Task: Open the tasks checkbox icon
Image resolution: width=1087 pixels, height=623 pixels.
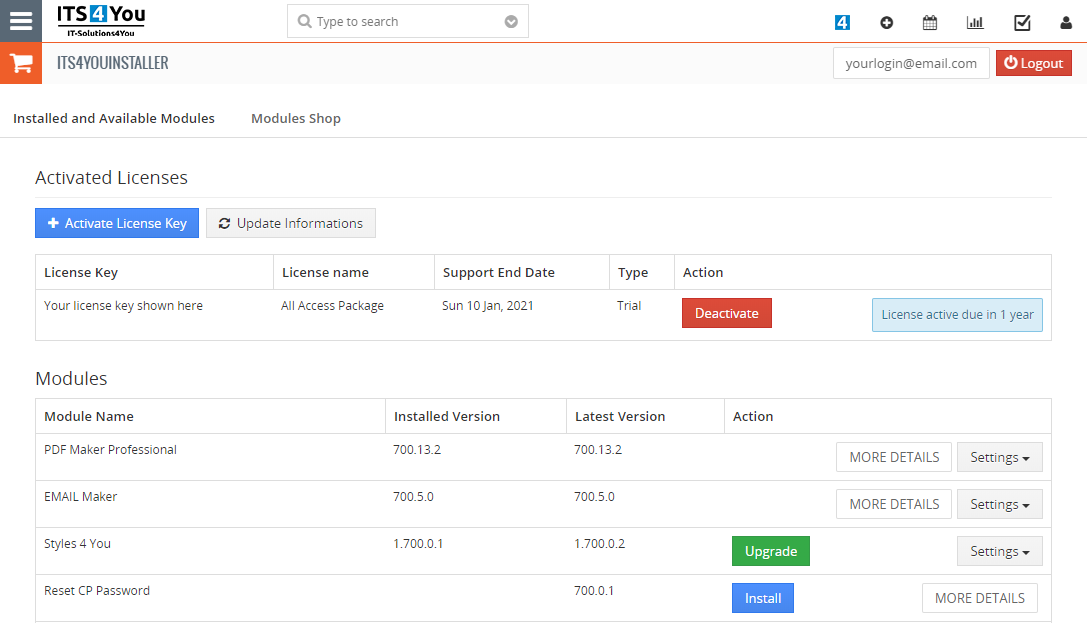Action: (x=1022, y=22)
